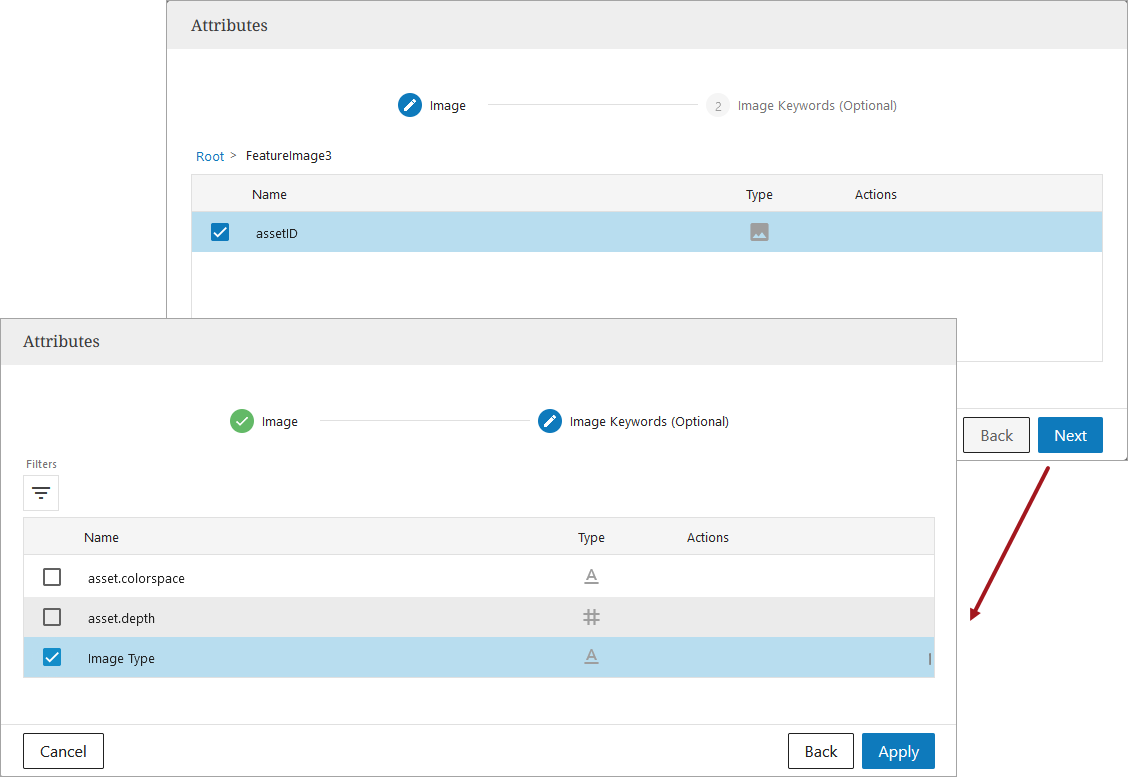Select the Image Keywords (Optional) step label in back dialog
1128x777 pixels.
click(x=817, y=105)
